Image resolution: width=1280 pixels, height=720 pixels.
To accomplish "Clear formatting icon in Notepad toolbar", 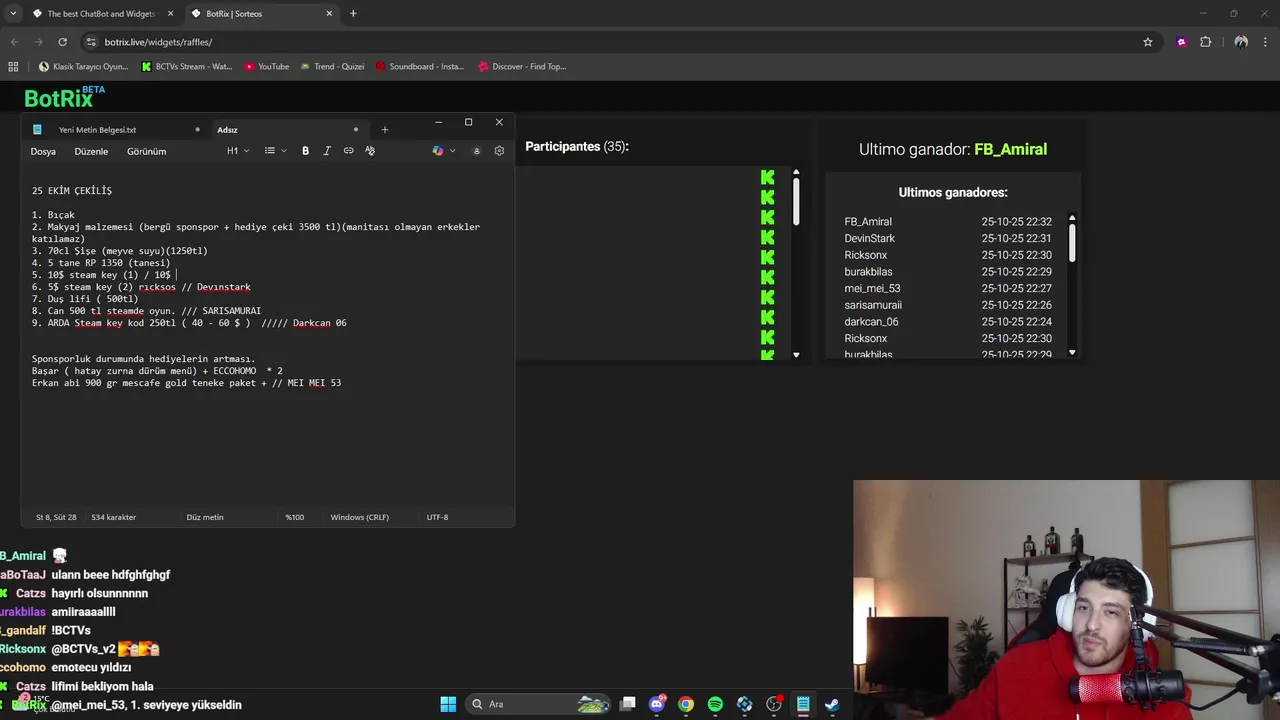I will coord(370,151).
